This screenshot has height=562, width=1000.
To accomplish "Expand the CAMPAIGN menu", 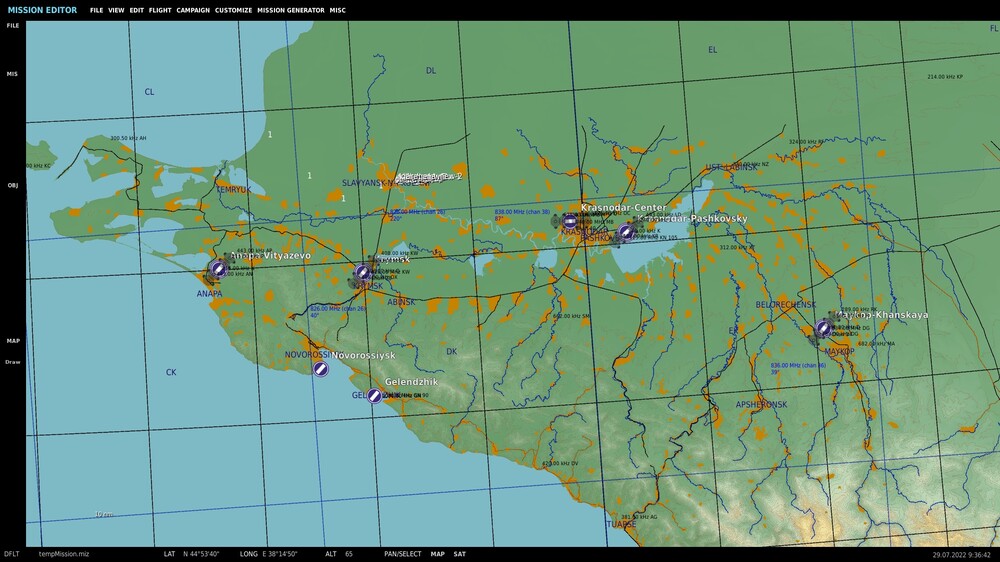I will click(193, 10).
